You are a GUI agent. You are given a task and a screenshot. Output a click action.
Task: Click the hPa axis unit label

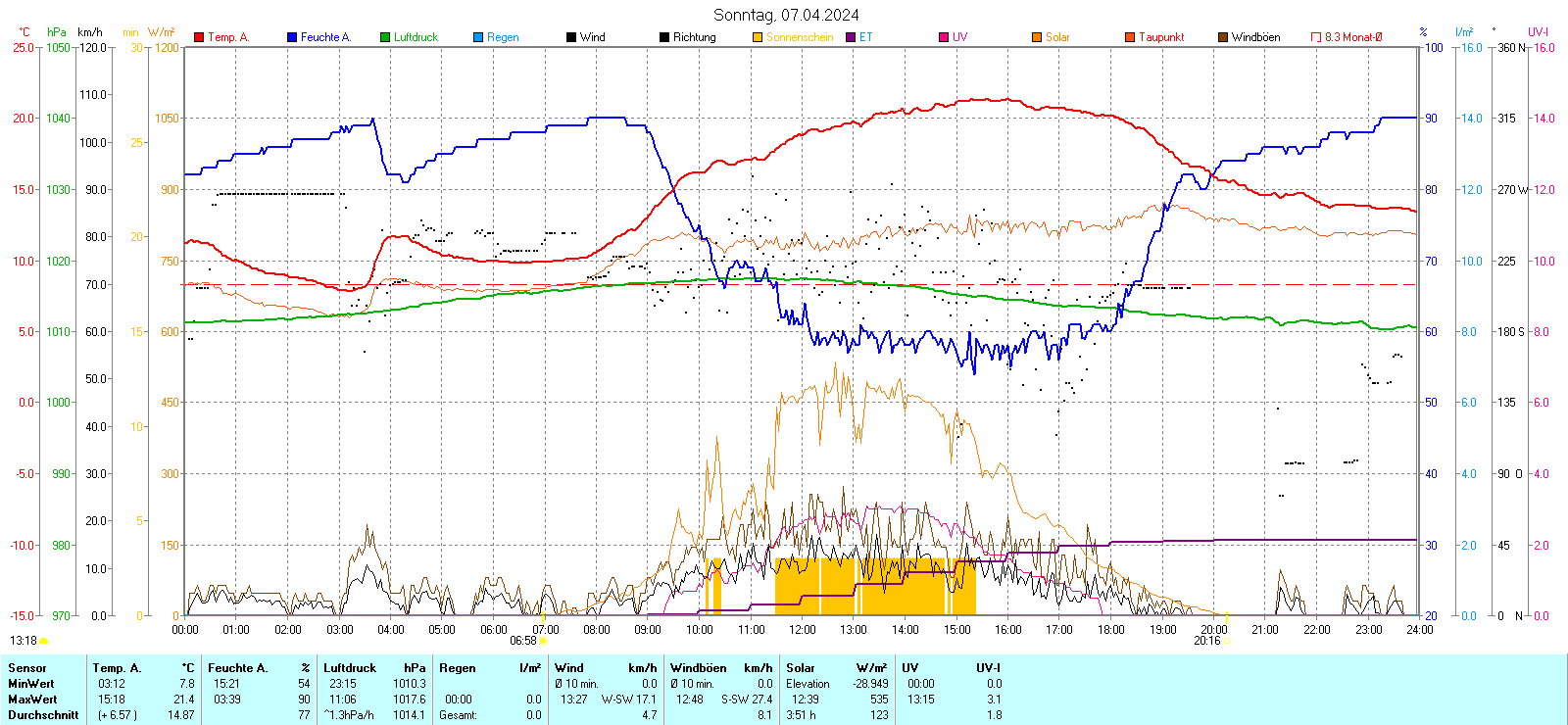coord(57,32)
